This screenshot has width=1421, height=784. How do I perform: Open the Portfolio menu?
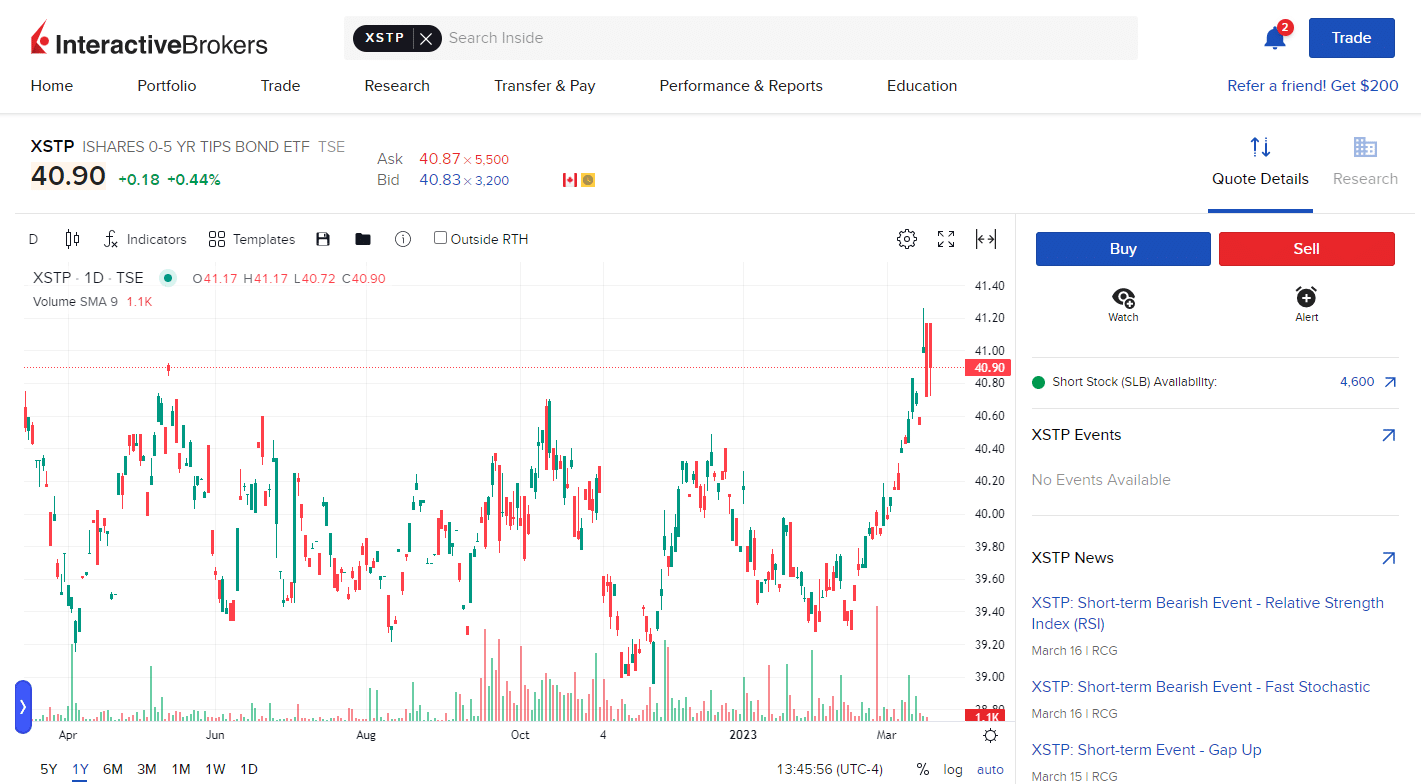click(x=167, y=86)
